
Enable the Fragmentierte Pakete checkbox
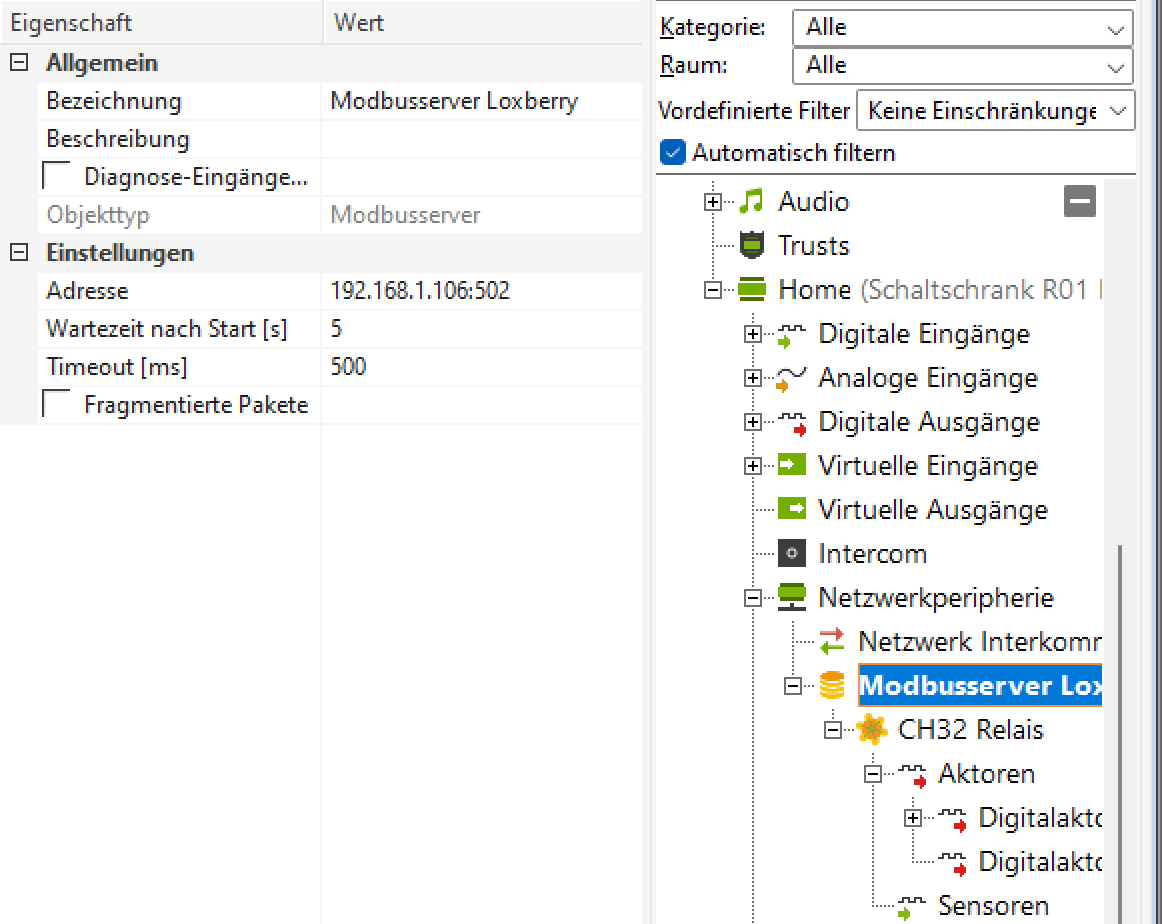pos(57,405)
